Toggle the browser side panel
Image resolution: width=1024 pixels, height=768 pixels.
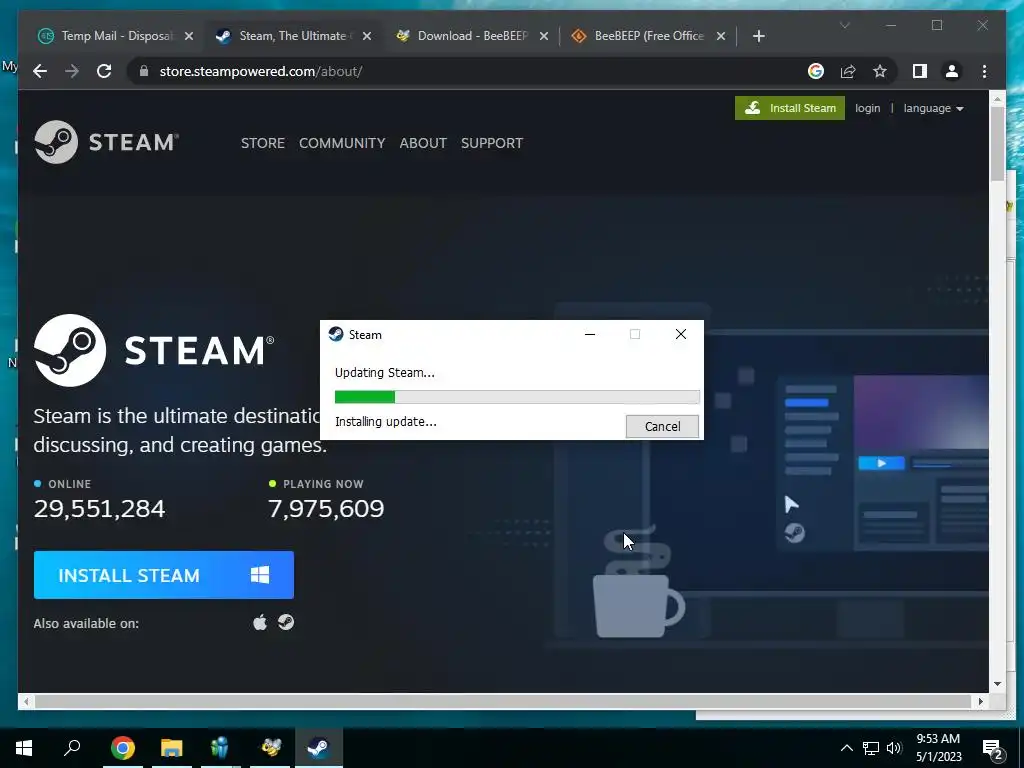pos(920,71)
